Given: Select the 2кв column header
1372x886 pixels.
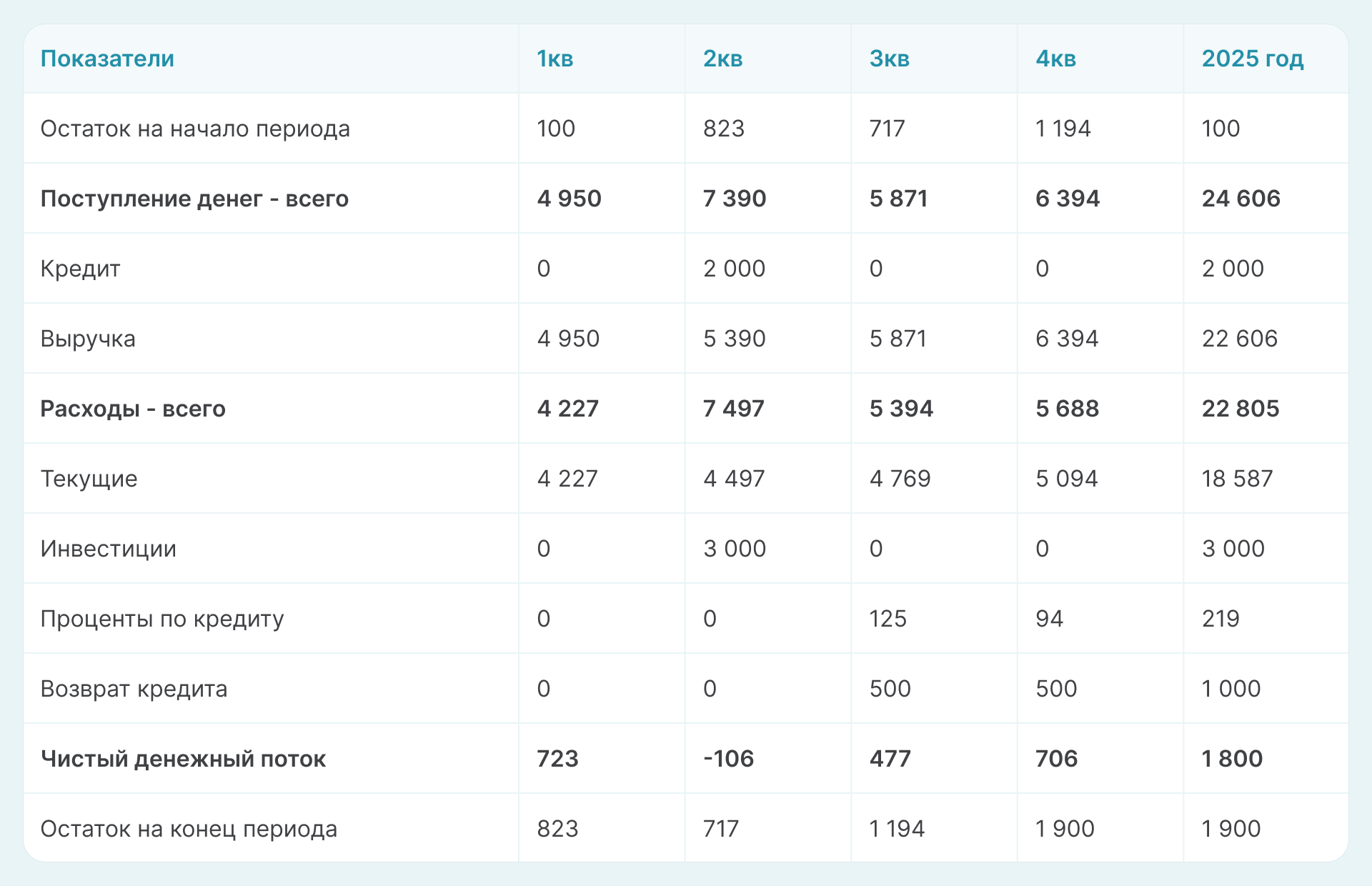Looking at the screenshot, I should [722, 59].
